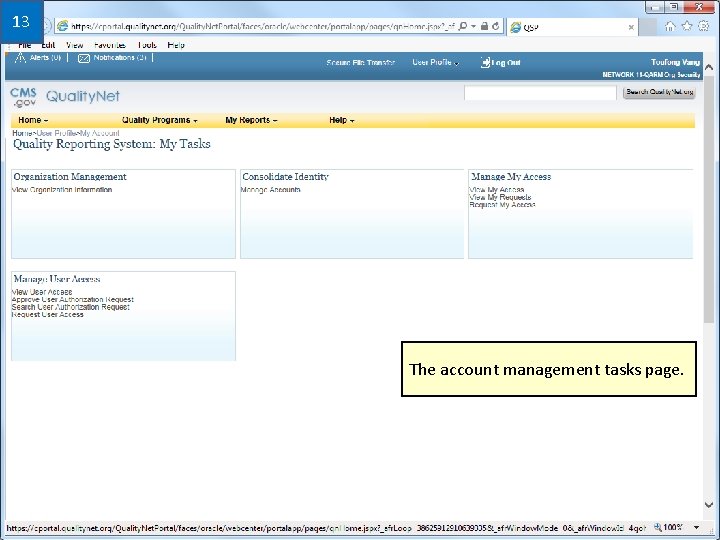This screenshot has width=720, height=540.
Task: Click the User Profile breadcrumb link
Action: click(56, 133)
